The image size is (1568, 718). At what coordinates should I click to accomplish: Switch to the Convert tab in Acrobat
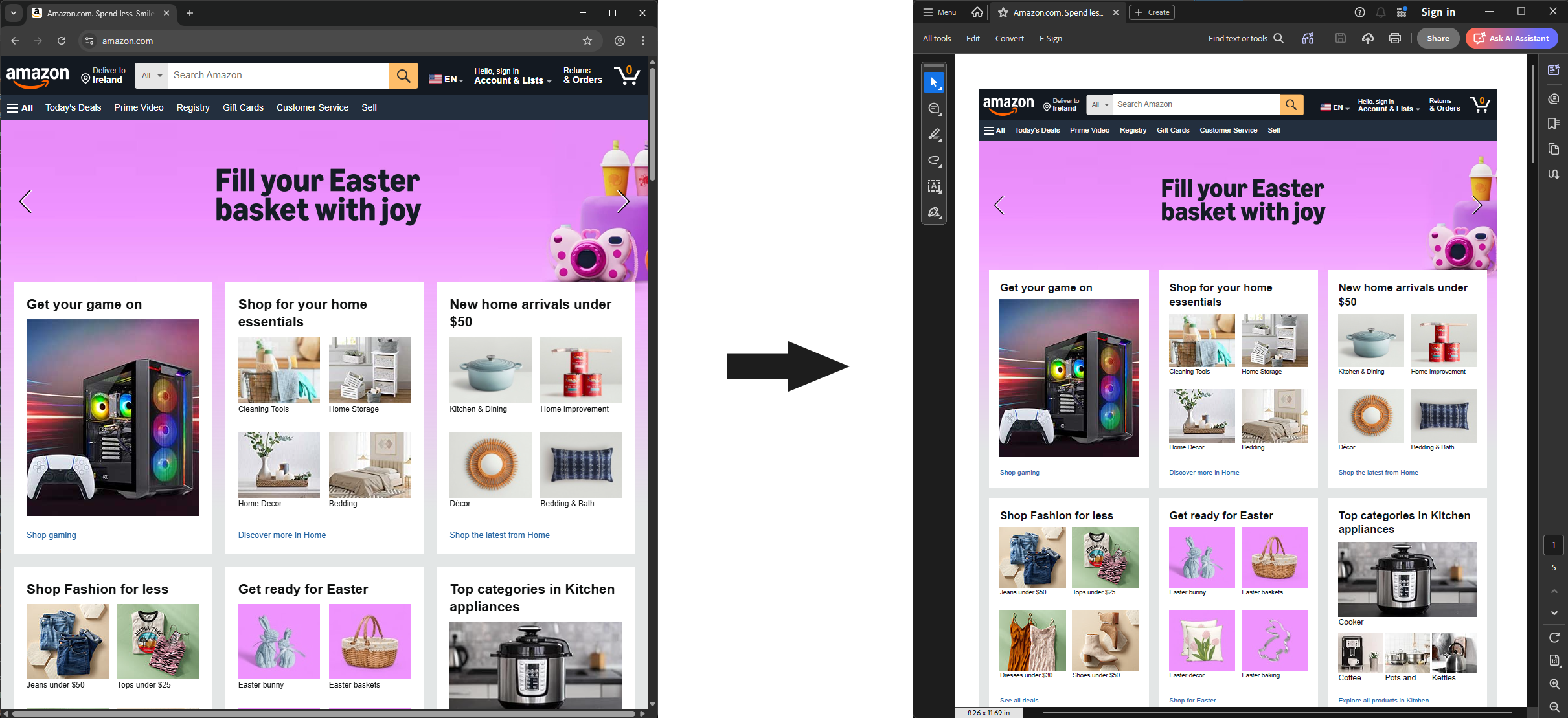pos(1008,38)
